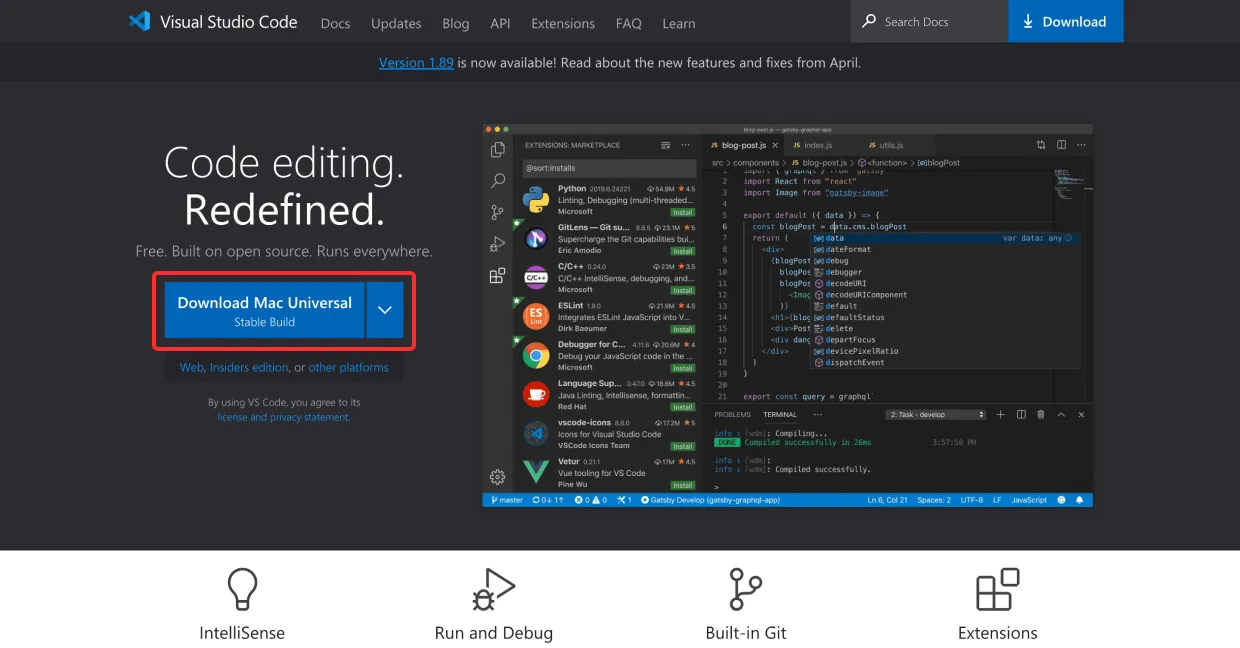Click the @sort:installs extension search box
This screenshot has height=648, width=1240.
[609, 168]
